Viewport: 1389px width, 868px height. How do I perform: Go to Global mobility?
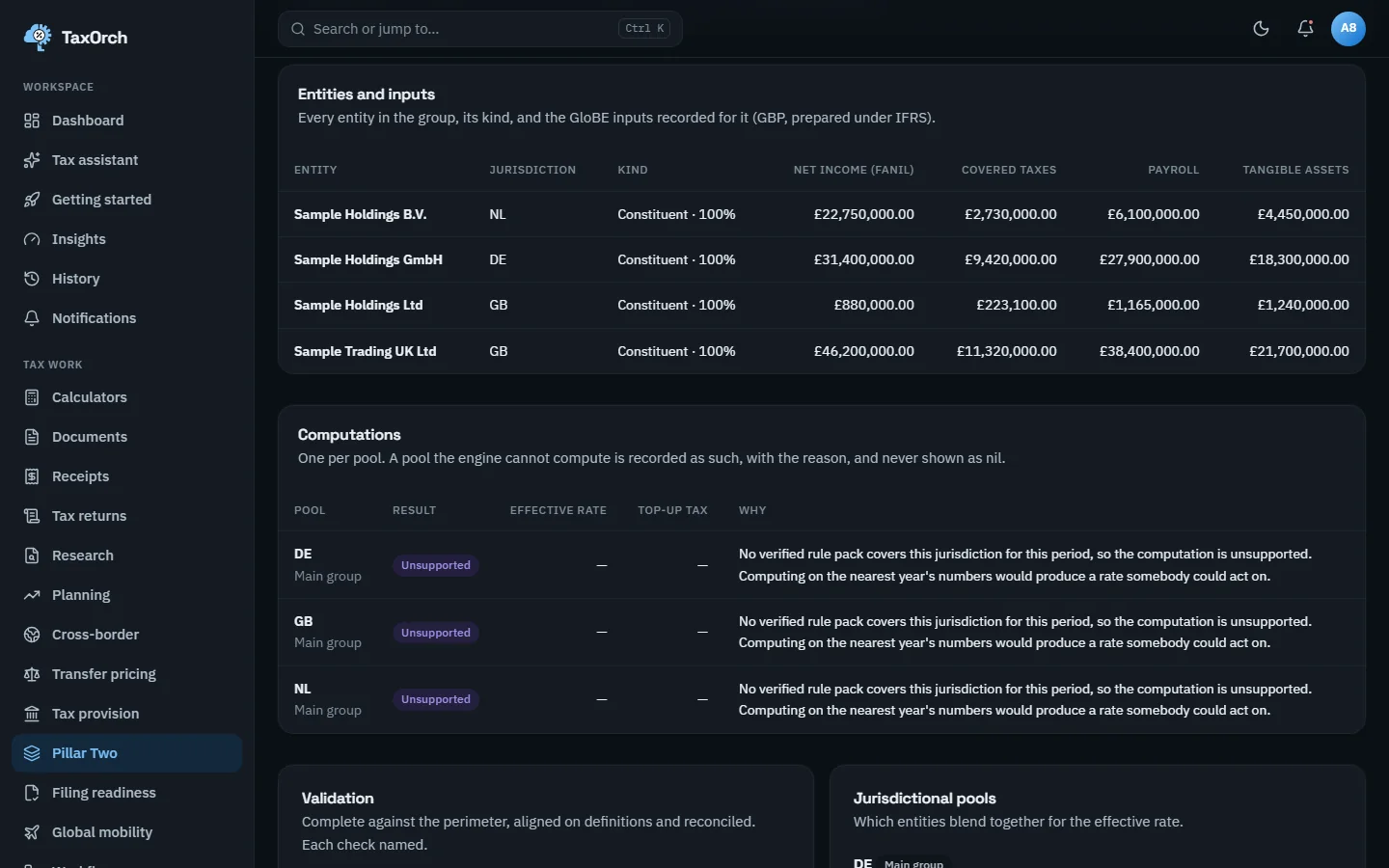[126, 832]
